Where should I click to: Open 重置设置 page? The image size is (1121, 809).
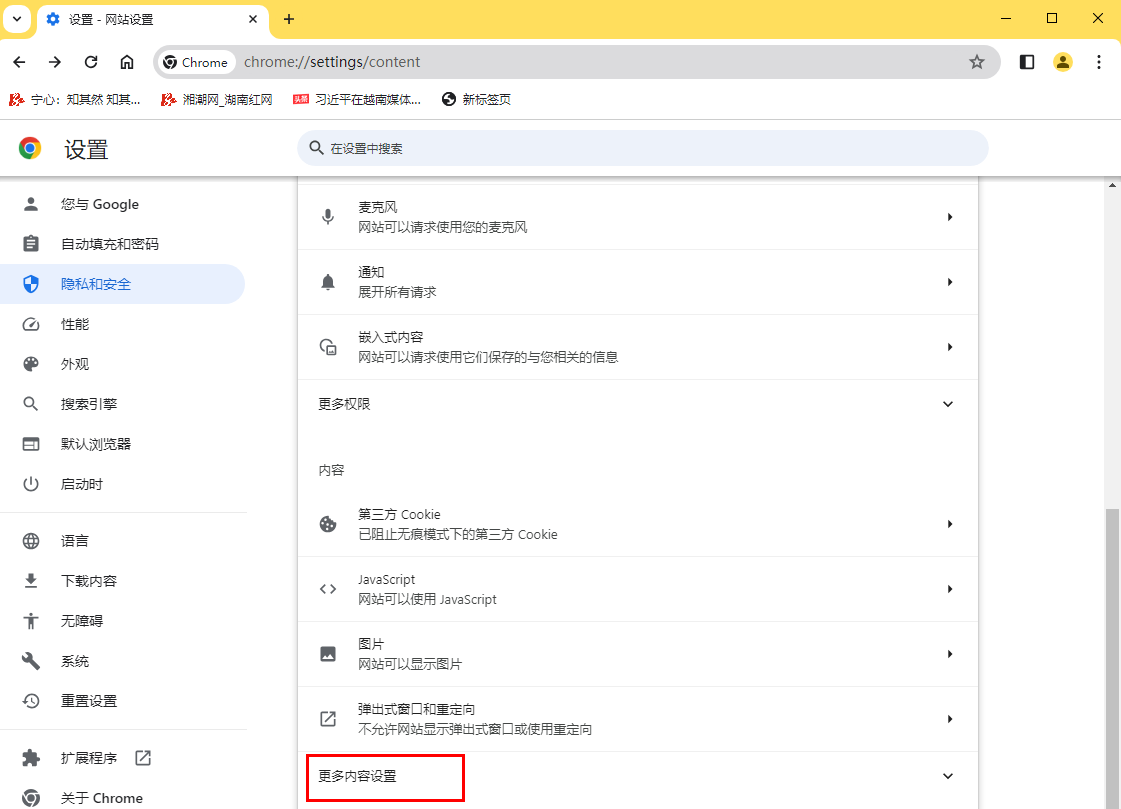tap(122, 701)
